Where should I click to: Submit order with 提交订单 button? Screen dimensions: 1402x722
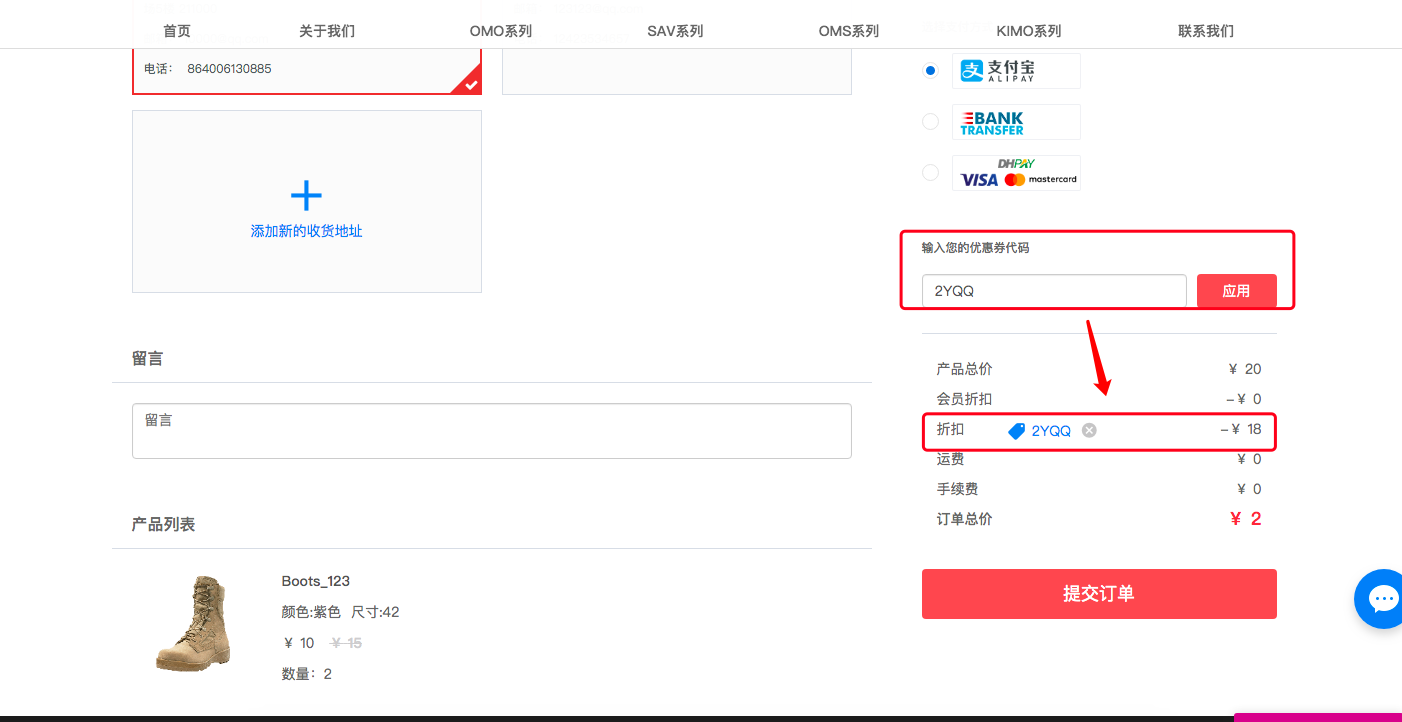1099,594
